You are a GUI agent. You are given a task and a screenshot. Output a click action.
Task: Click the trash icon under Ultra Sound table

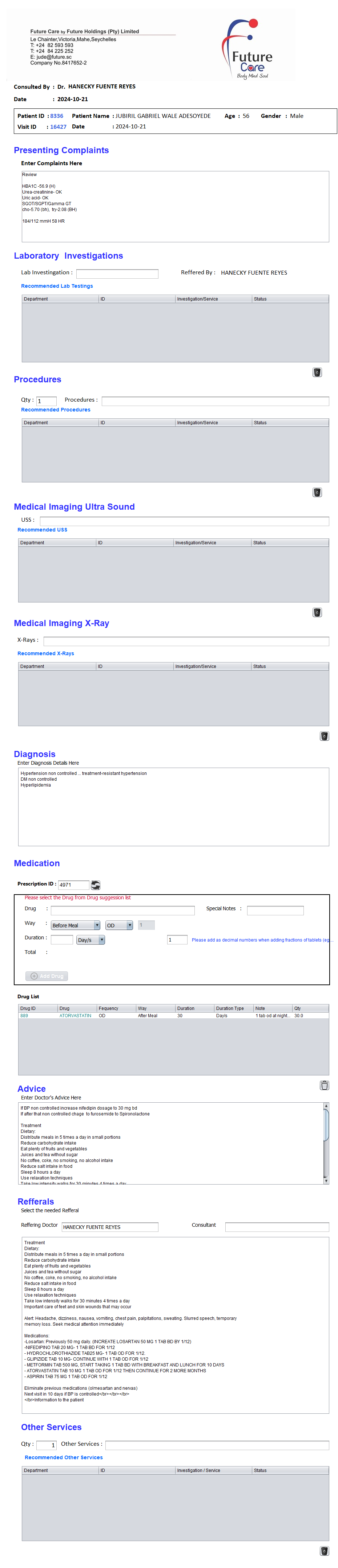tap(317, 612)
